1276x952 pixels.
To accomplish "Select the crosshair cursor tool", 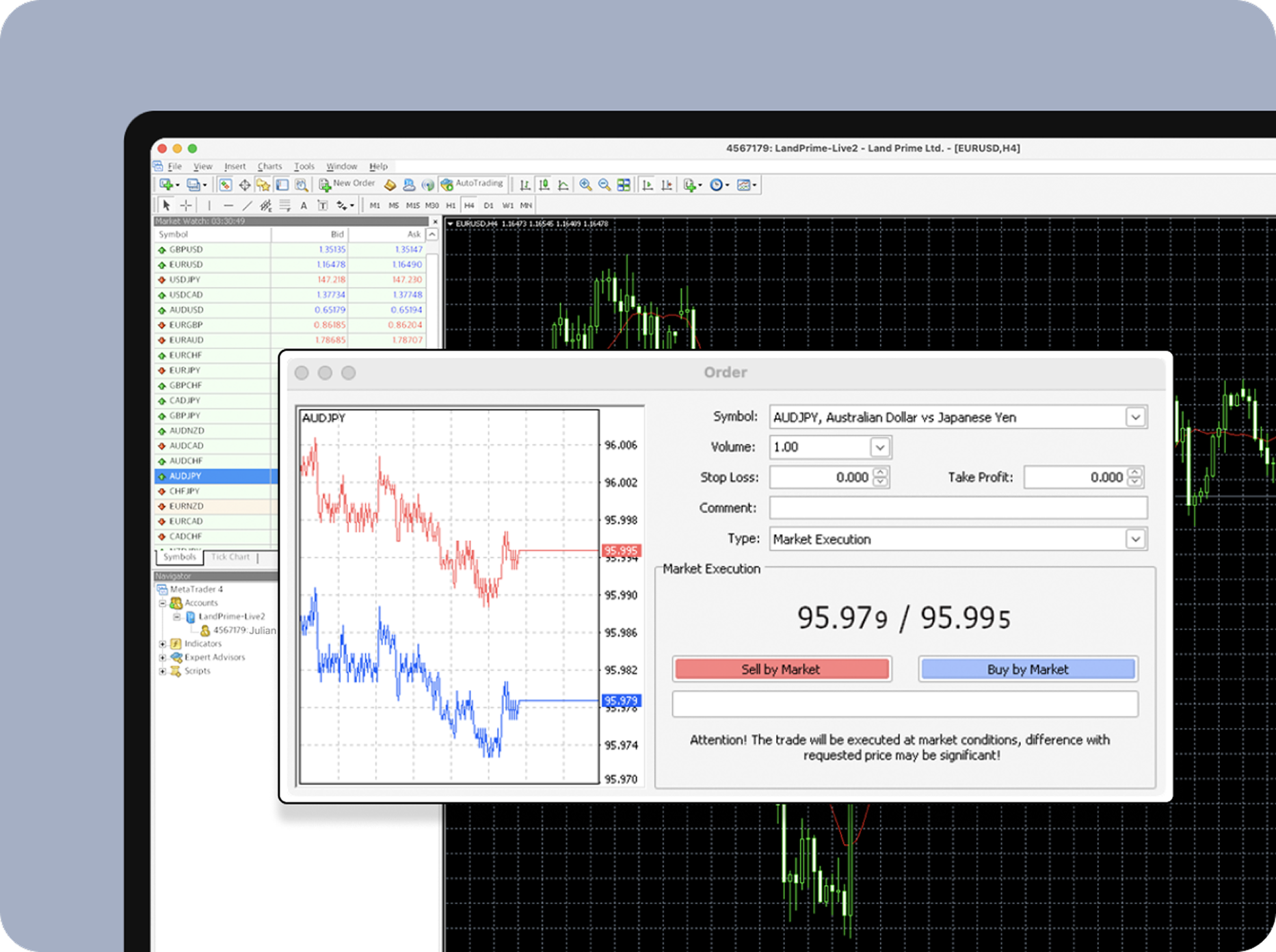I will 186,205.
